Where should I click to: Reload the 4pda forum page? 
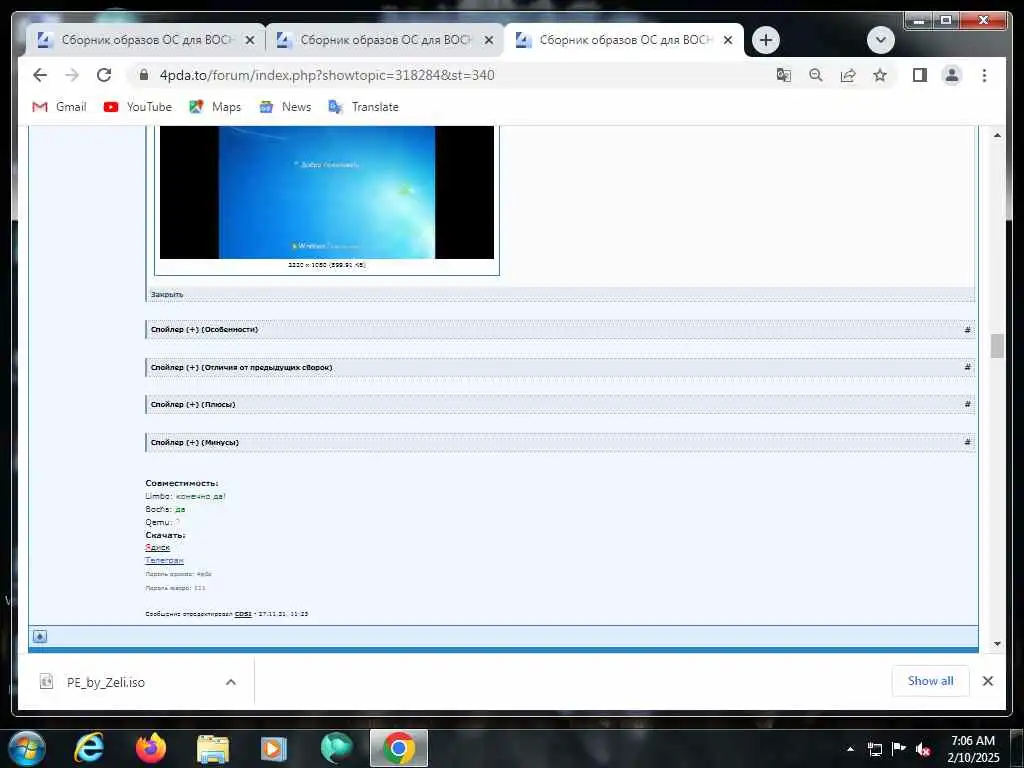point(104,75)
